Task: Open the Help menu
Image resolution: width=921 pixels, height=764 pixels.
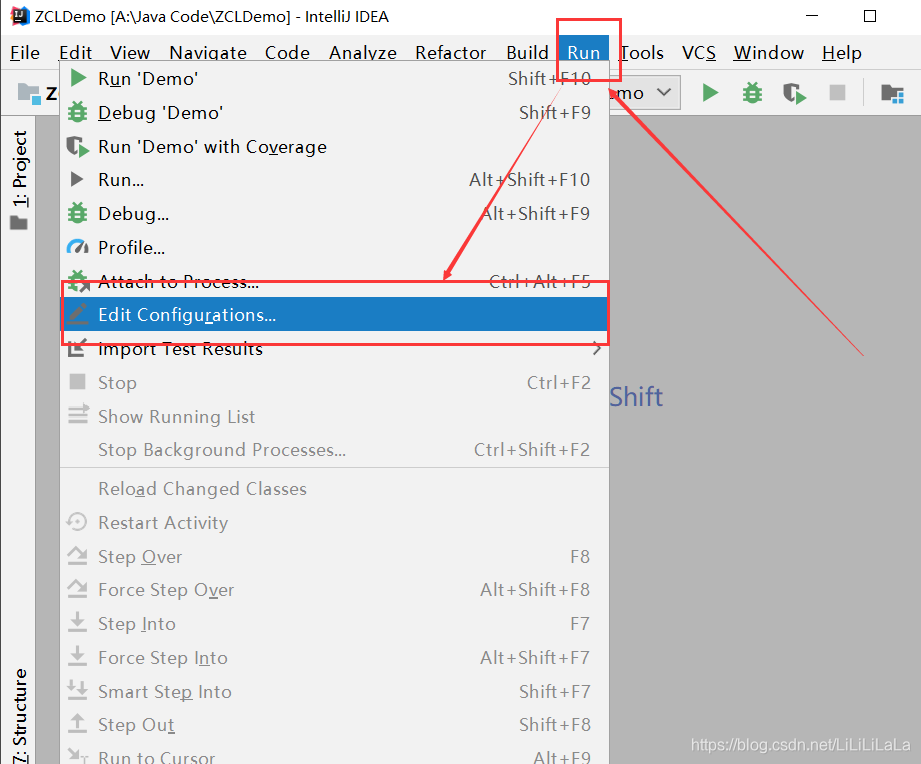Action: [842, 53]
